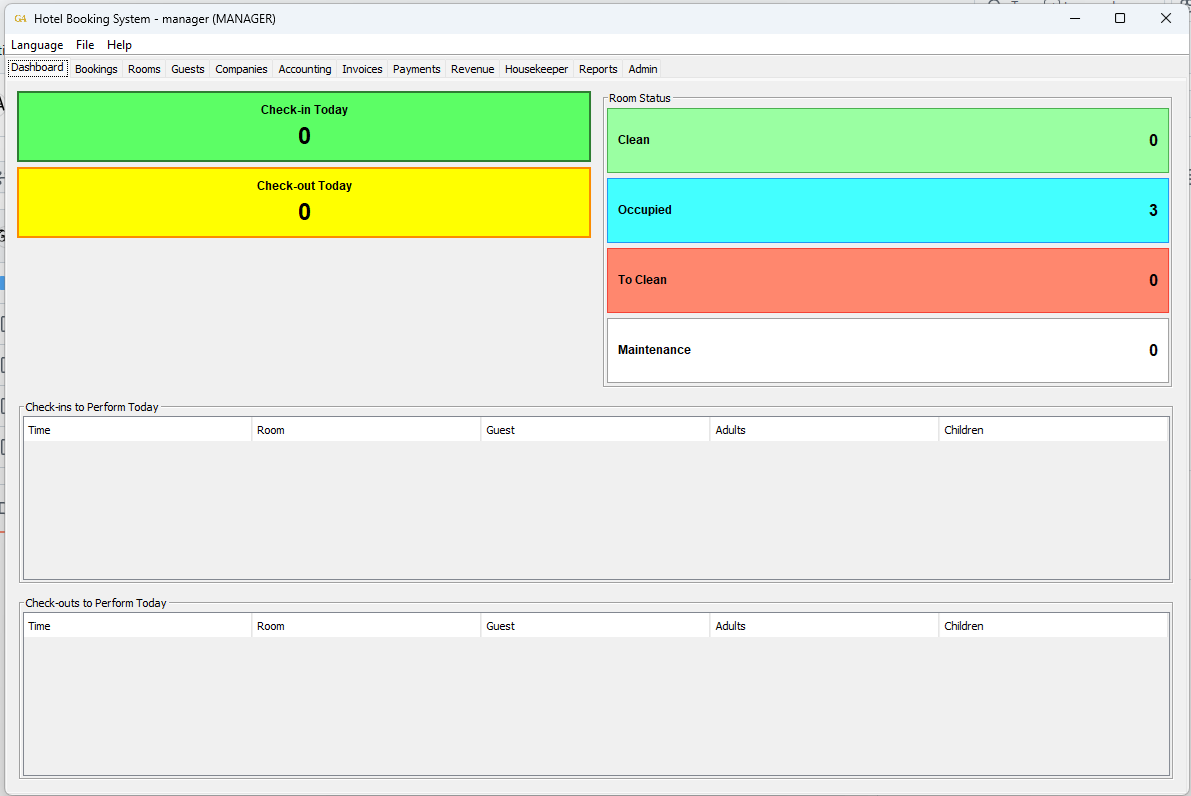Click the green Check-in Today panel
The width and height of the screenshot is (1191, 796).
point(304,126)
